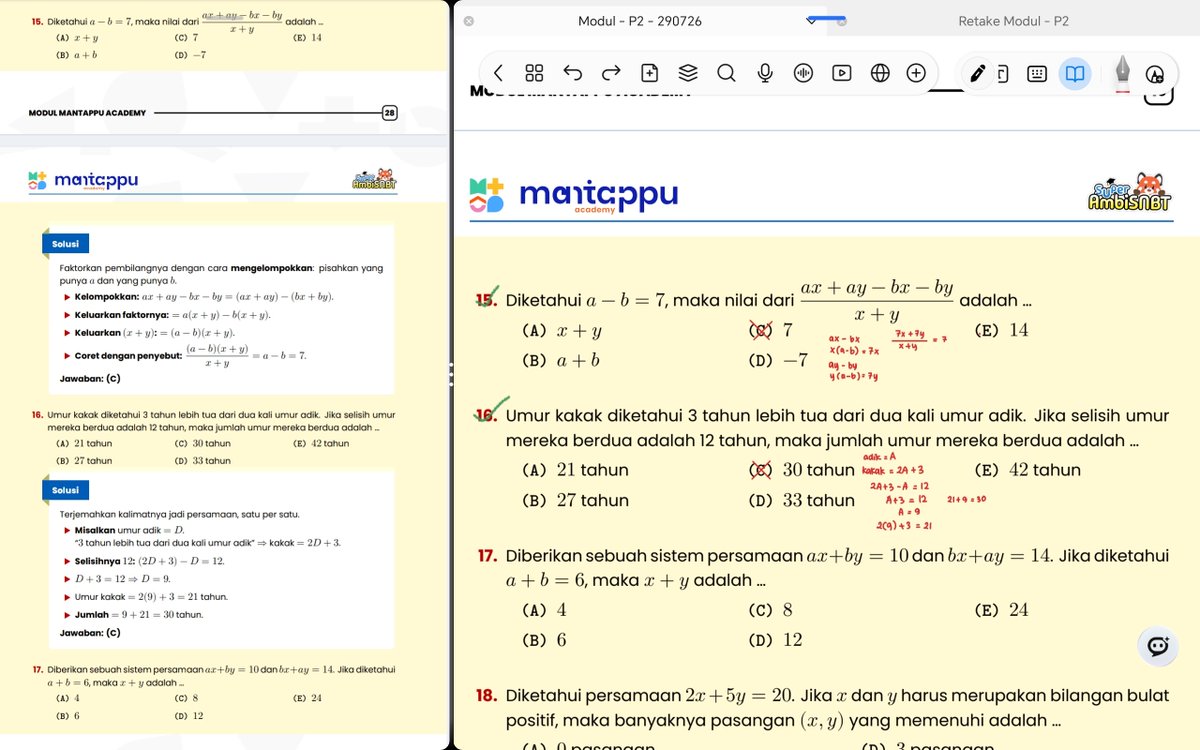Open the presentation play mode

[841, 73]
